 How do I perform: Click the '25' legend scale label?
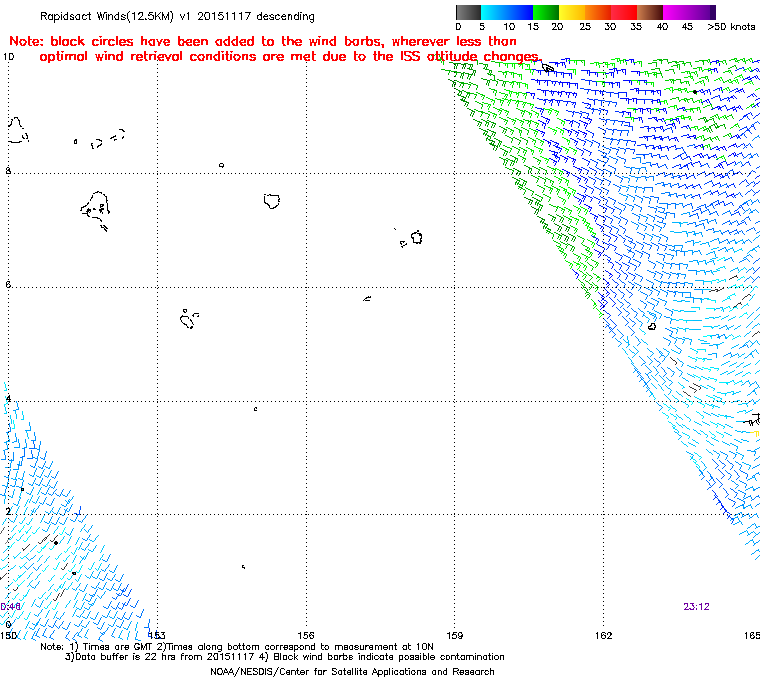click(585, 27)
